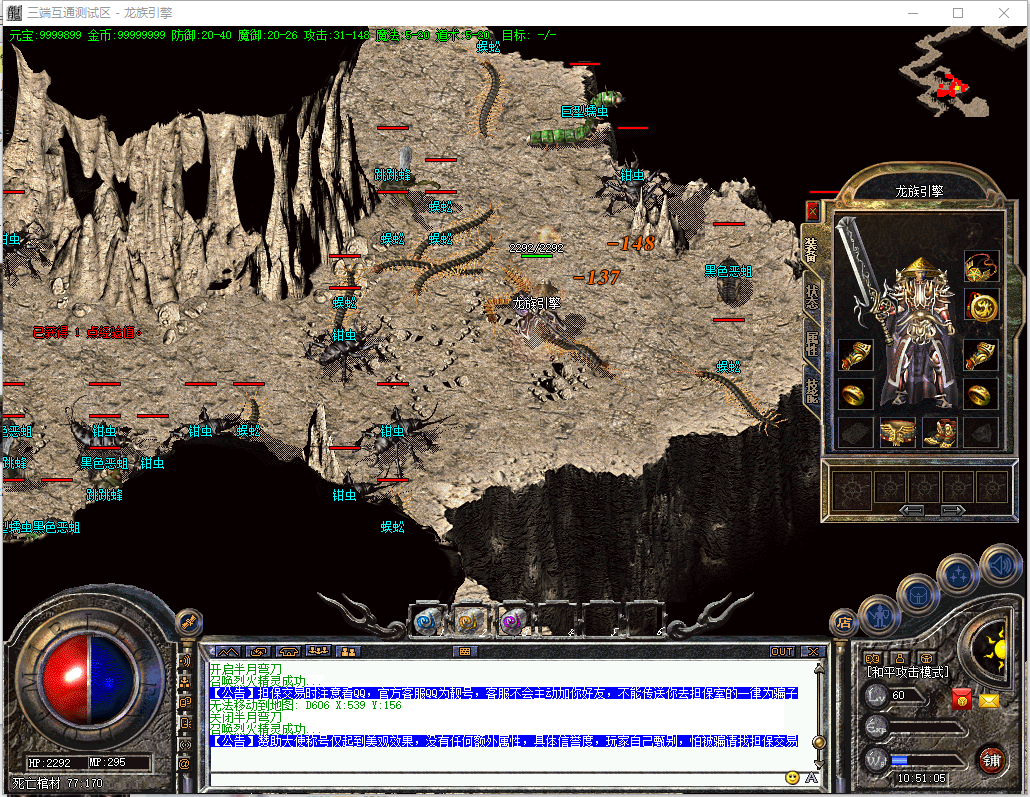The height and width of the screenshot is (797, 1030).
Task: Select the equipped boots slot
Action: click(x=939, y=433)
